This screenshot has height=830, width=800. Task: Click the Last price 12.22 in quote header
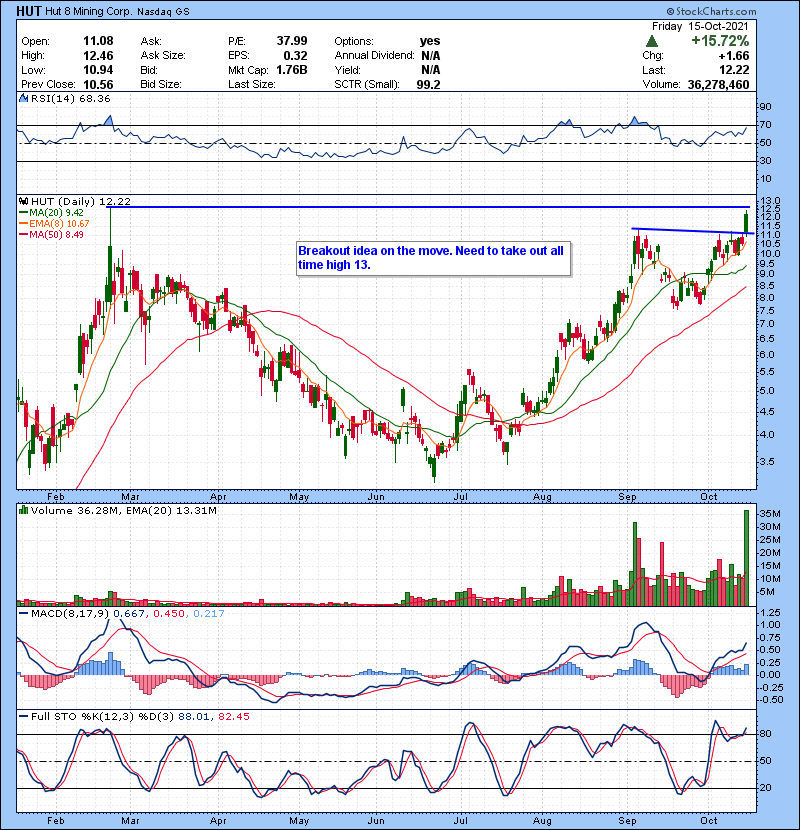[x=734, y=70]
